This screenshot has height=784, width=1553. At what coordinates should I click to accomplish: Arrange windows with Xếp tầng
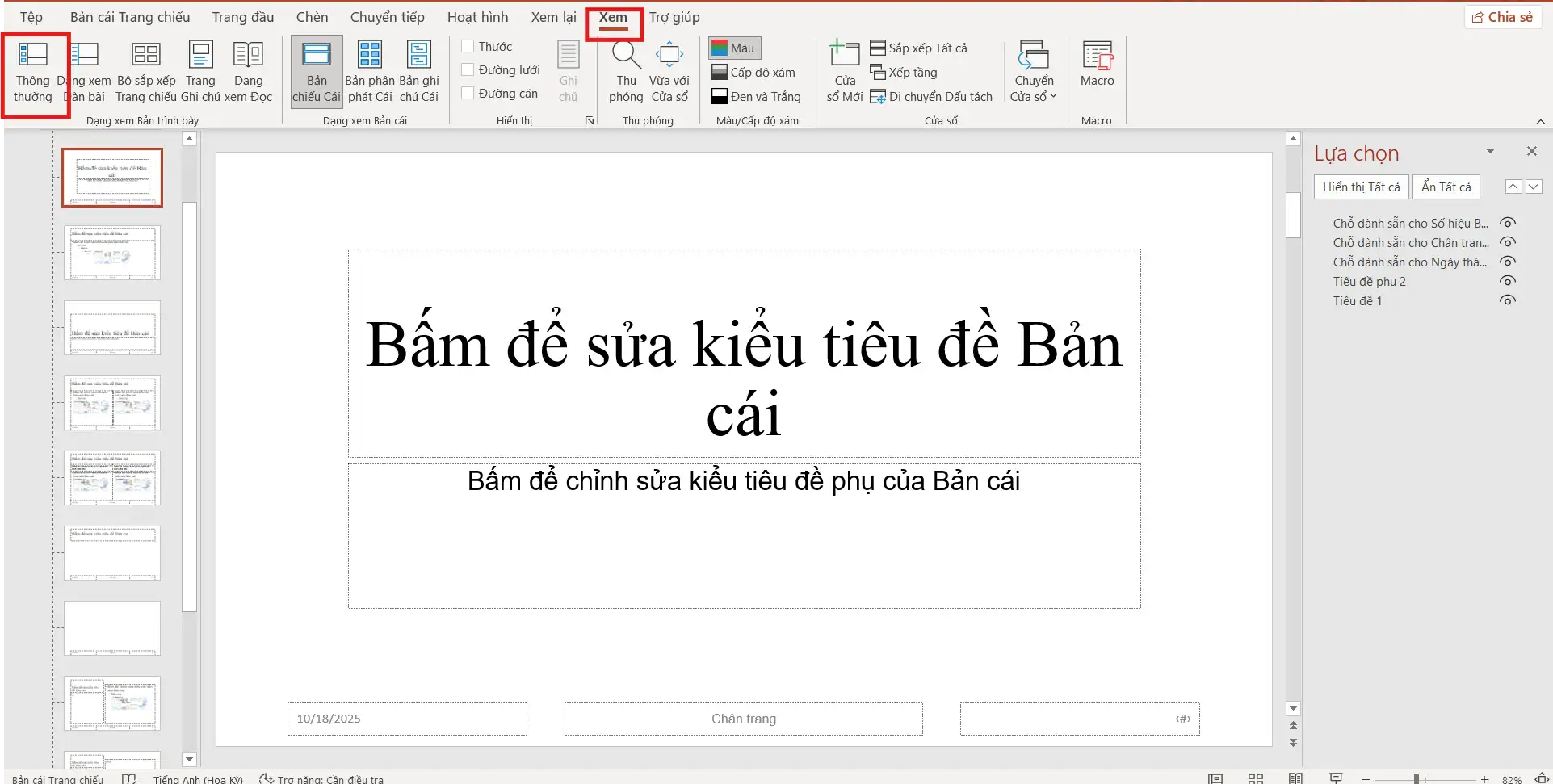coord(904,72)
